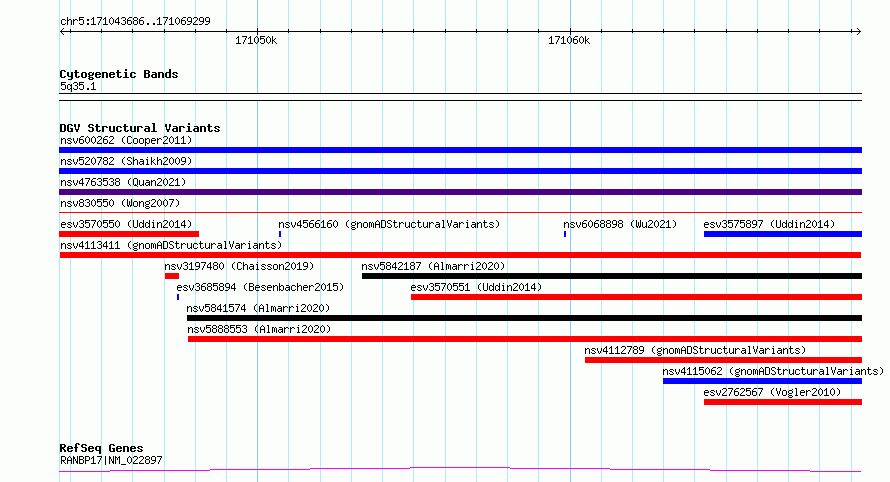This screenshot has width=890, height=482.
Task: Select the red esv2762567 variant bar
Action: tap(783, 402)
